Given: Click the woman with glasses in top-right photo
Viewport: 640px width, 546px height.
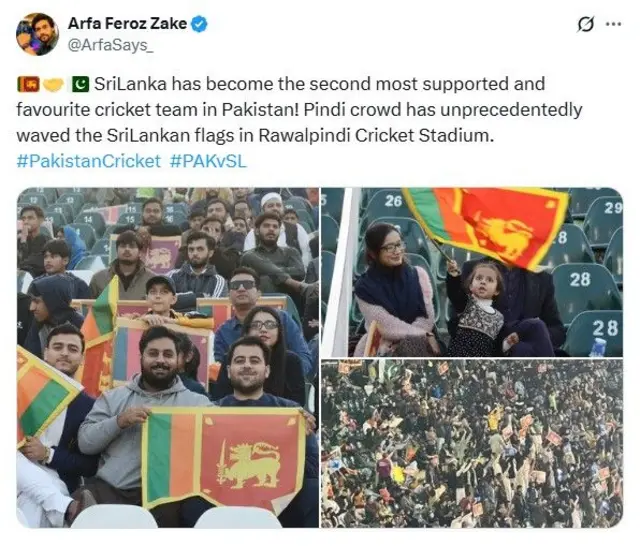Looking at the screenshot, I should (391, 290).
